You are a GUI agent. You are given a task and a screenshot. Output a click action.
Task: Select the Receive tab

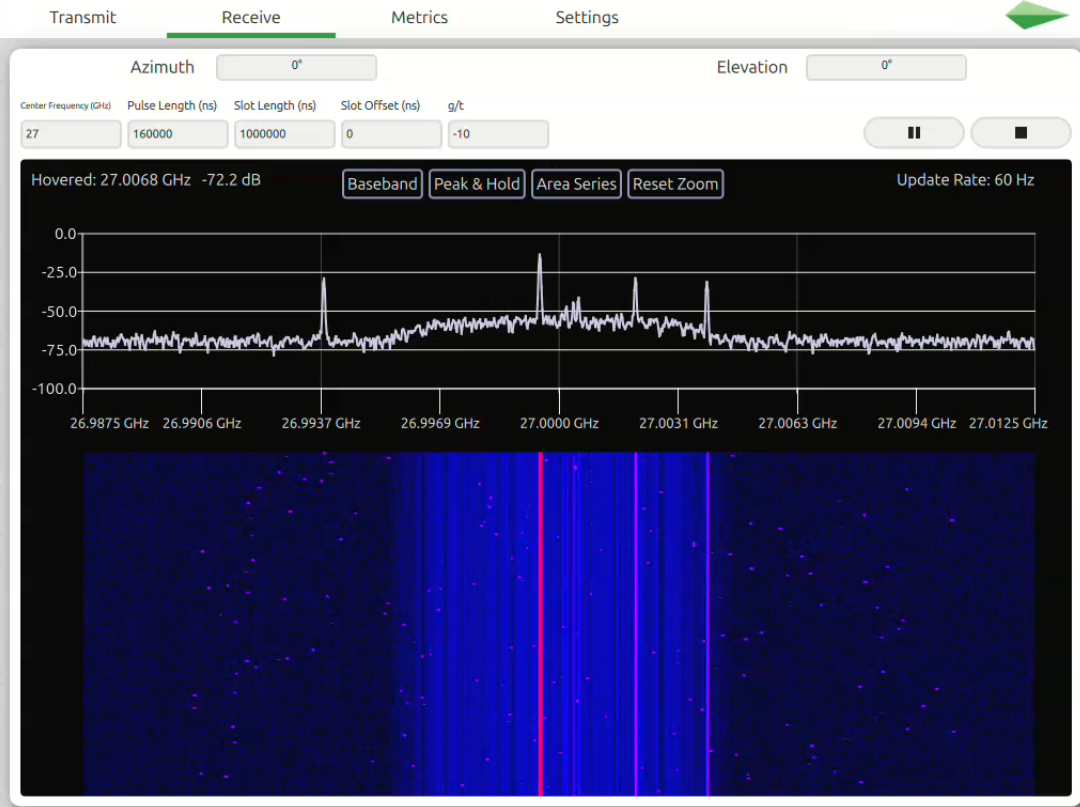251,18
